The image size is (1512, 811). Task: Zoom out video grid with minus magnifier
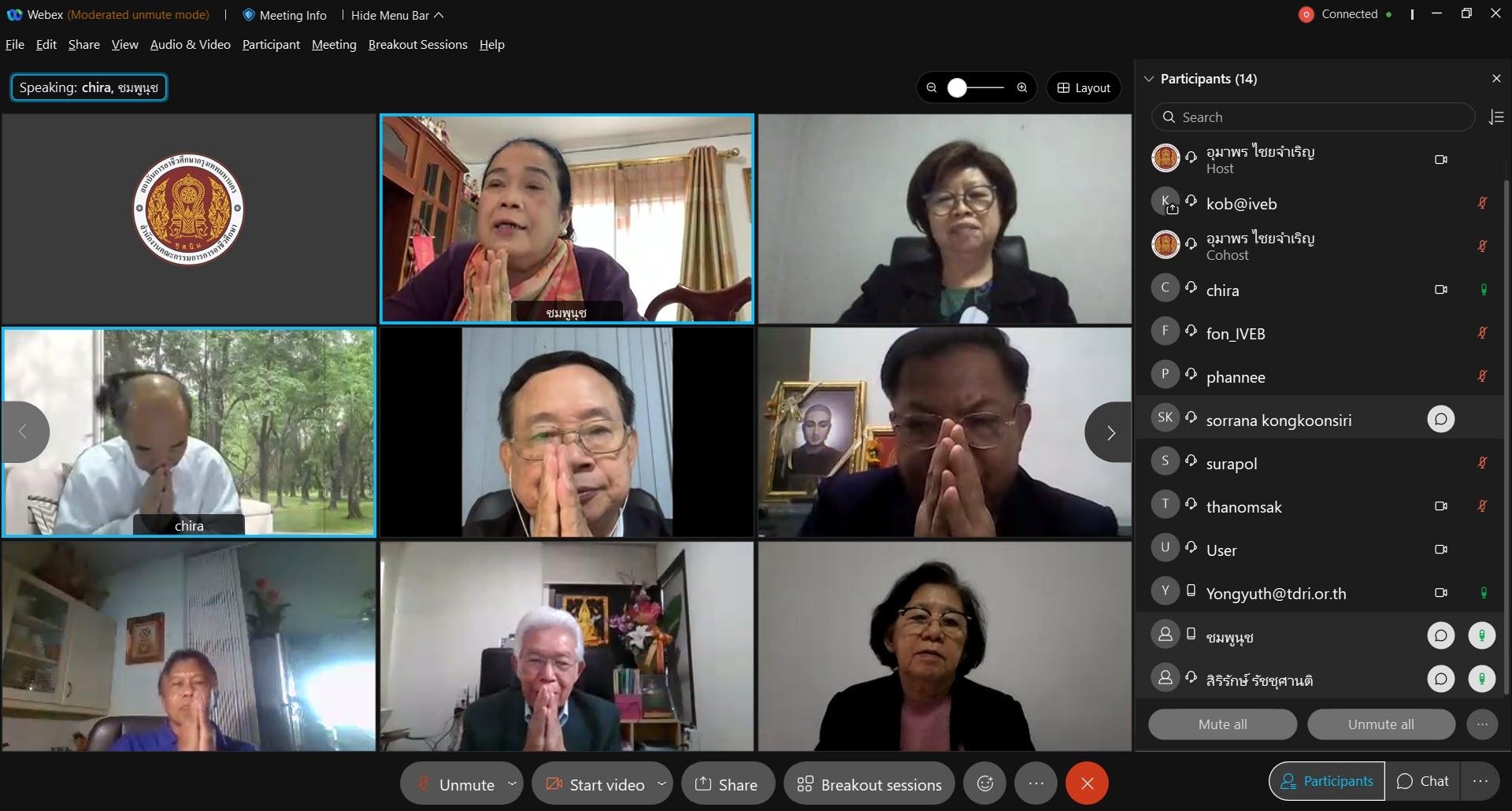click(932, 87)
